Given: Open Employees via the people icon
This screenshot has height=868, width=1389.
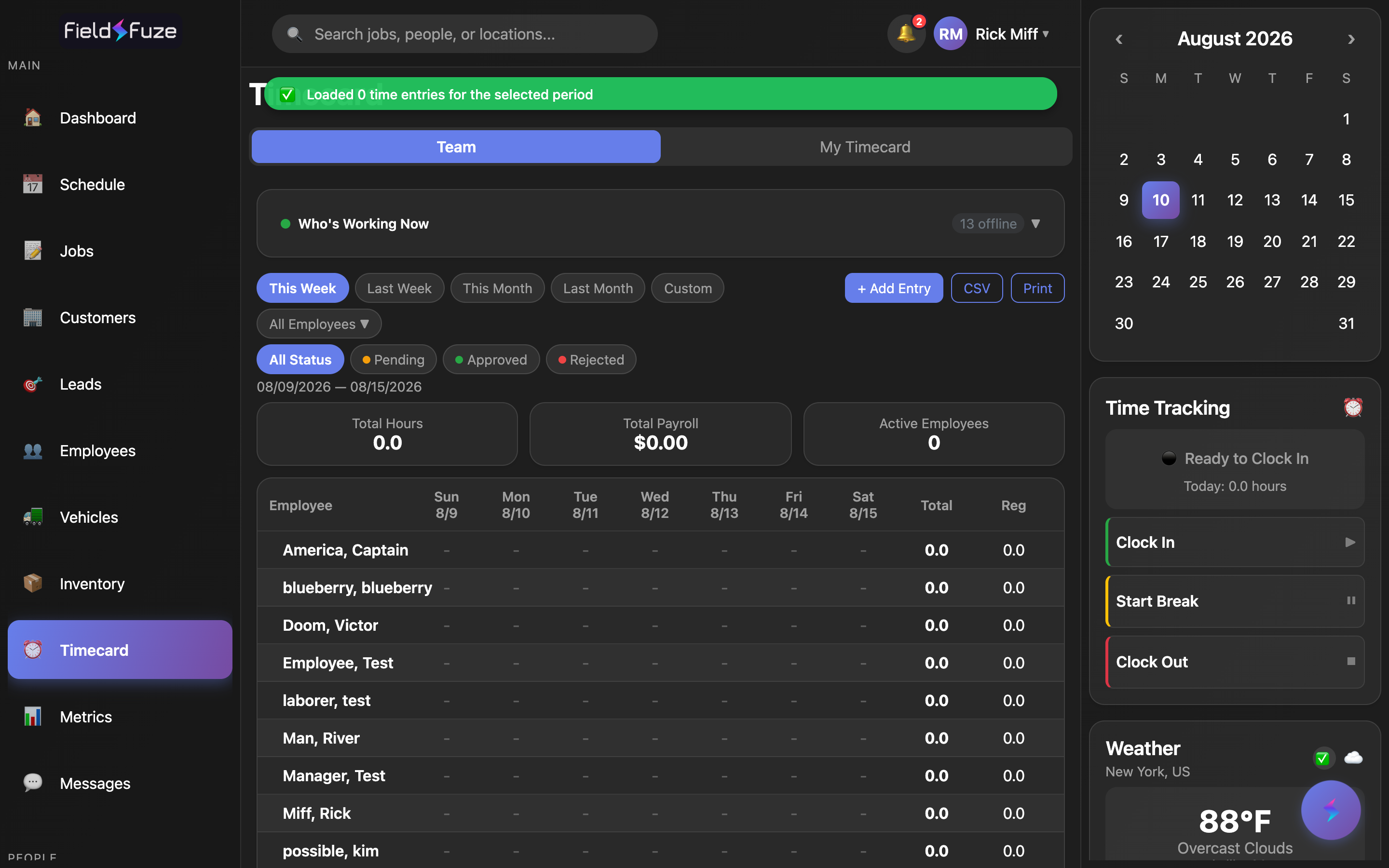Looking at the screenshot, I should [x=33, y=451].
